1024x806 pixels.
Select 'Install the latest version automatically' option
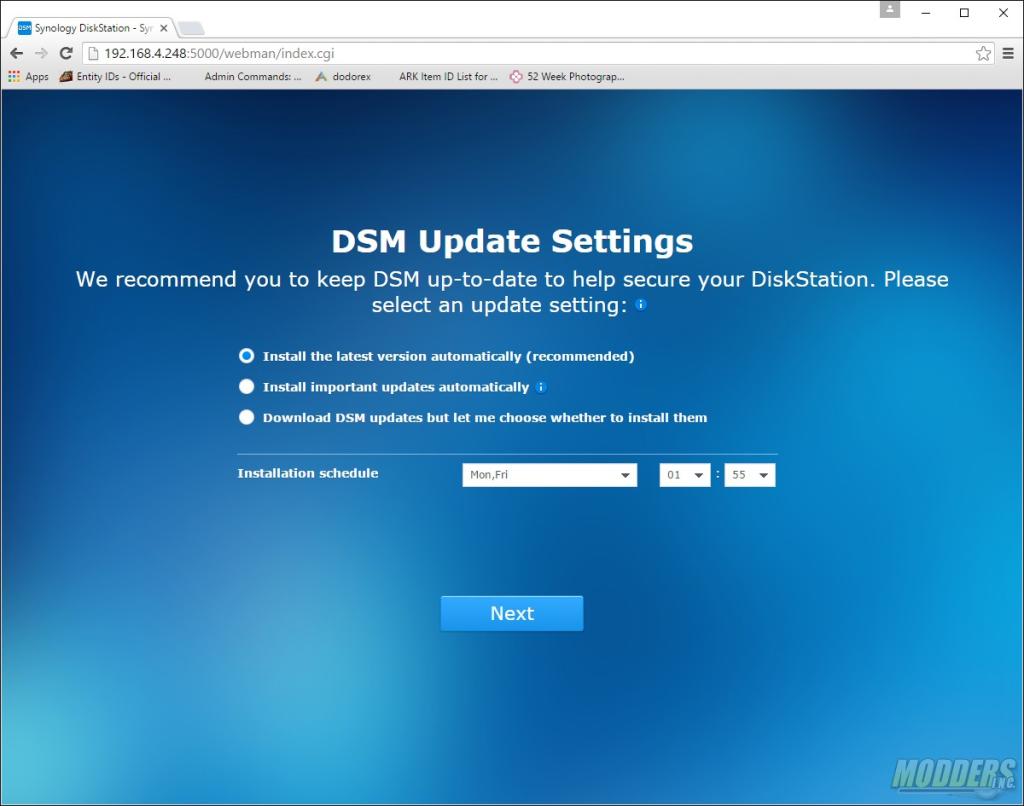click(247, 356)
